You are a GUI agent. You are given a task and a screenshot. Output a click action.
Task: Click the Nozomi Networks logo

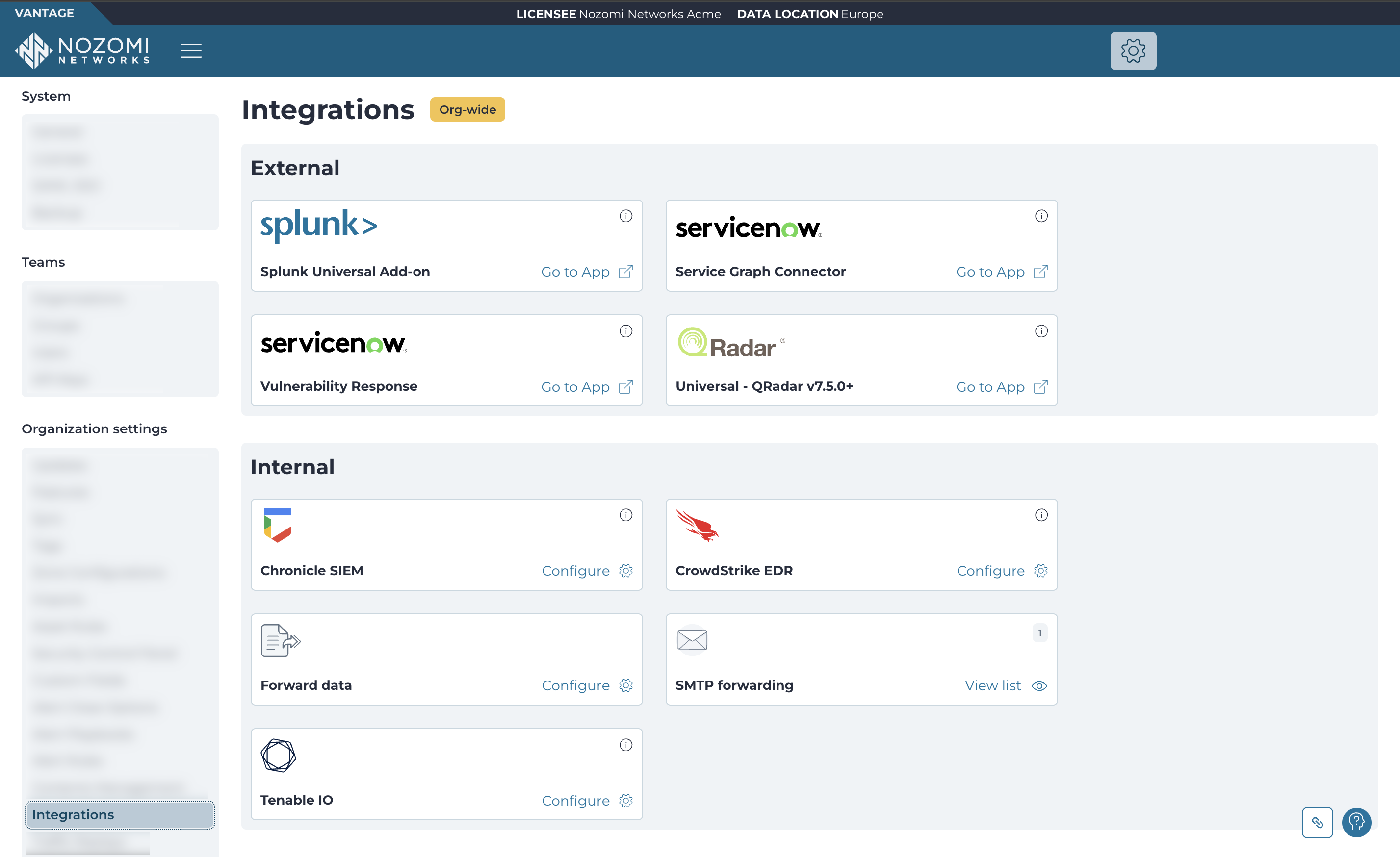[x=82, y=50]
